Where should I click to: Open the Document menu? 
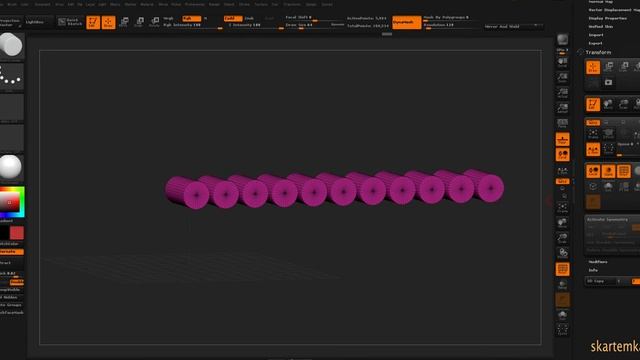(42, 4)
